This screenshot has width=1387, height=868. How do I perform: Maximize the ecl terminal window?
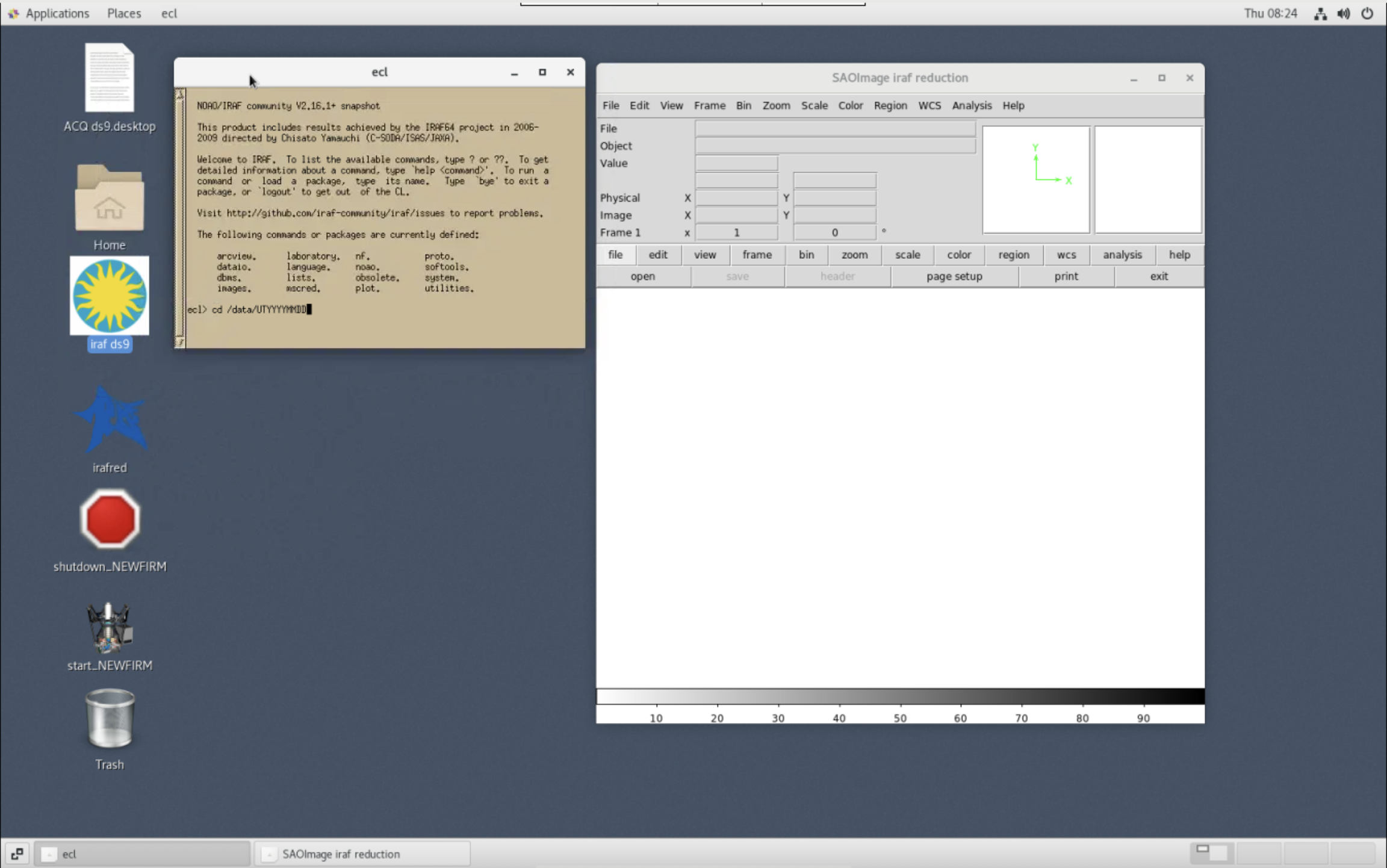[x=542, y=72]
